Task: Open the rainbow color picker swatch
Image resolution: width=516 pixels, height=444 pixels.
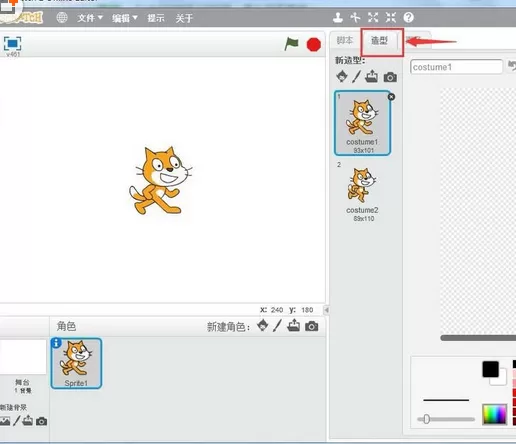Action: pos(495,414)
